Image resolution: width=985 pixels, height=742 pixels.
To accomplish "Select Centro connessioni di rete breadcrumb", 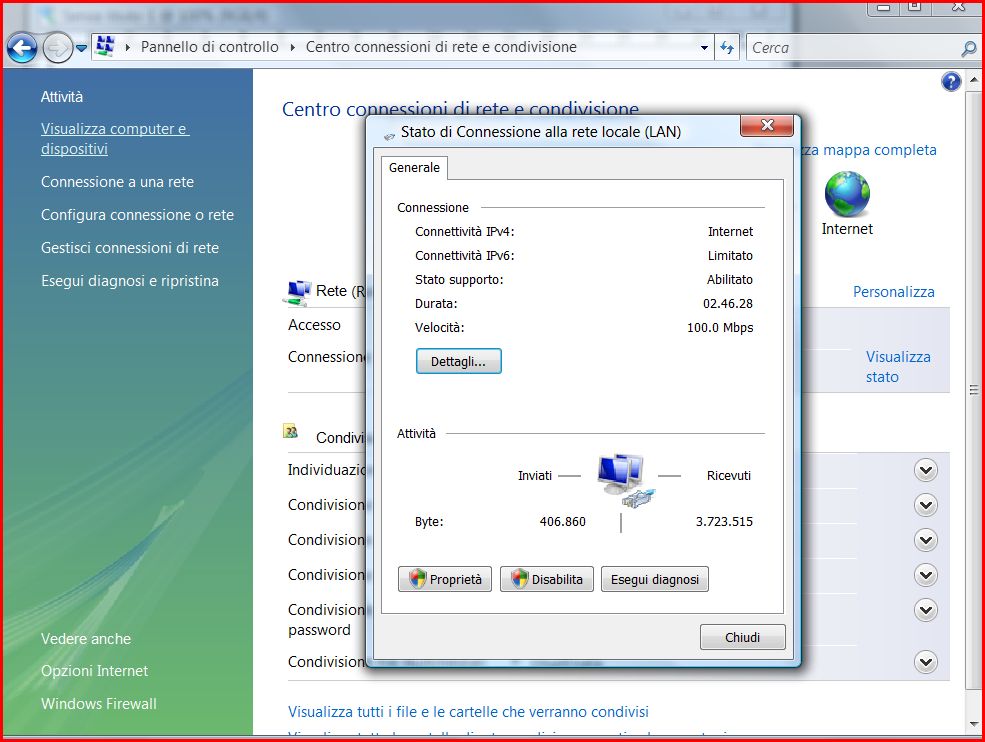I will 441,46.
